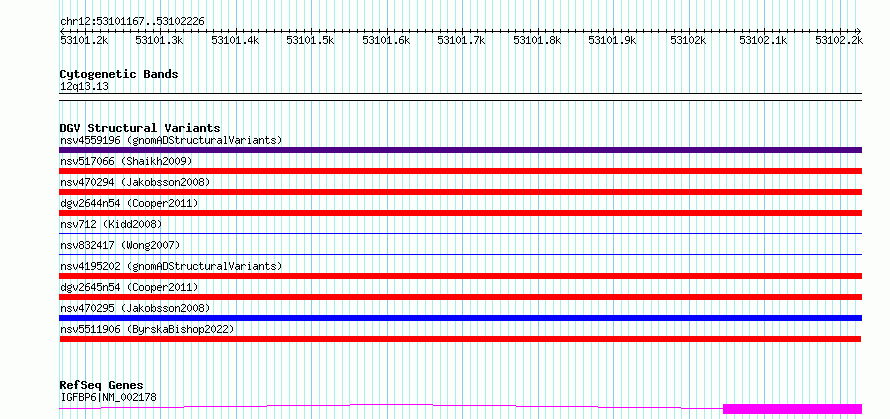Click the chr12:53101167..53102226 region label

132,22
